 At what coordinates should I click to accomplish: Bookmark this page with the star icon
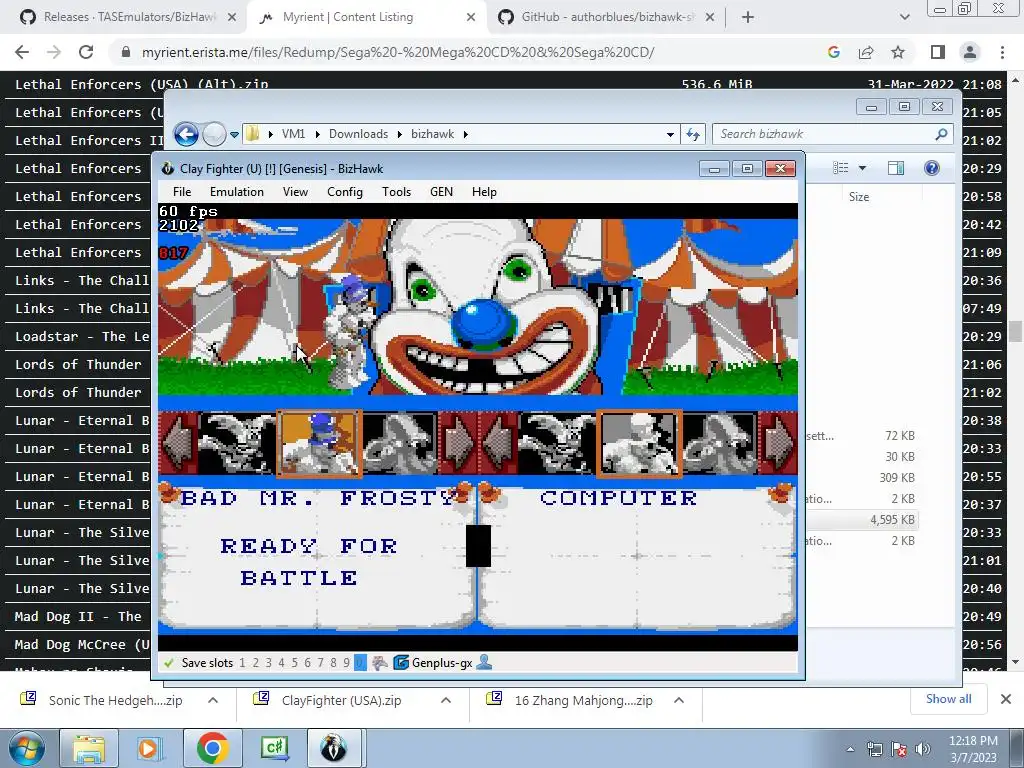(898, 52)
